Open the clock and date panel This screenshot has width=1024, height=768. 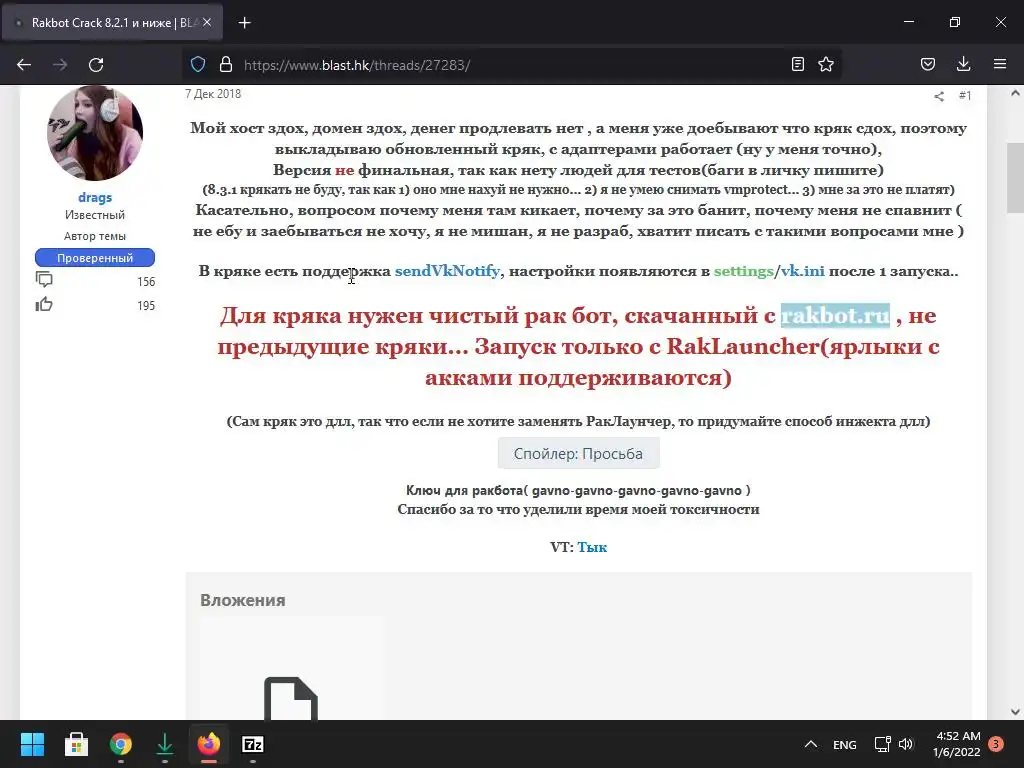(957, 744)
